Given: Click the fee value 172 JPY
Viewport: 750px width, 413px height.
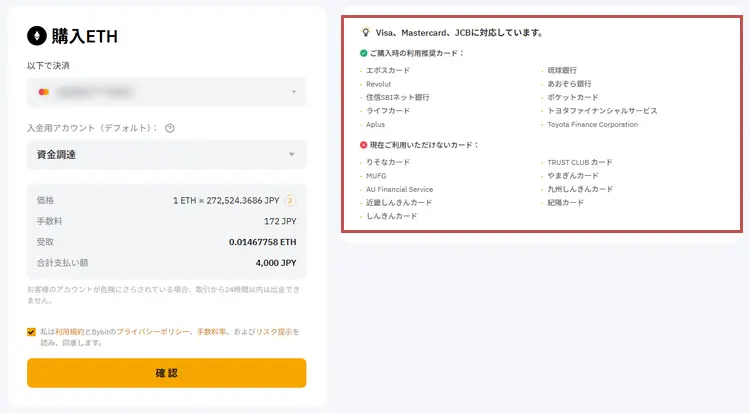Looking at the screenshot, I should click(280, 222).
